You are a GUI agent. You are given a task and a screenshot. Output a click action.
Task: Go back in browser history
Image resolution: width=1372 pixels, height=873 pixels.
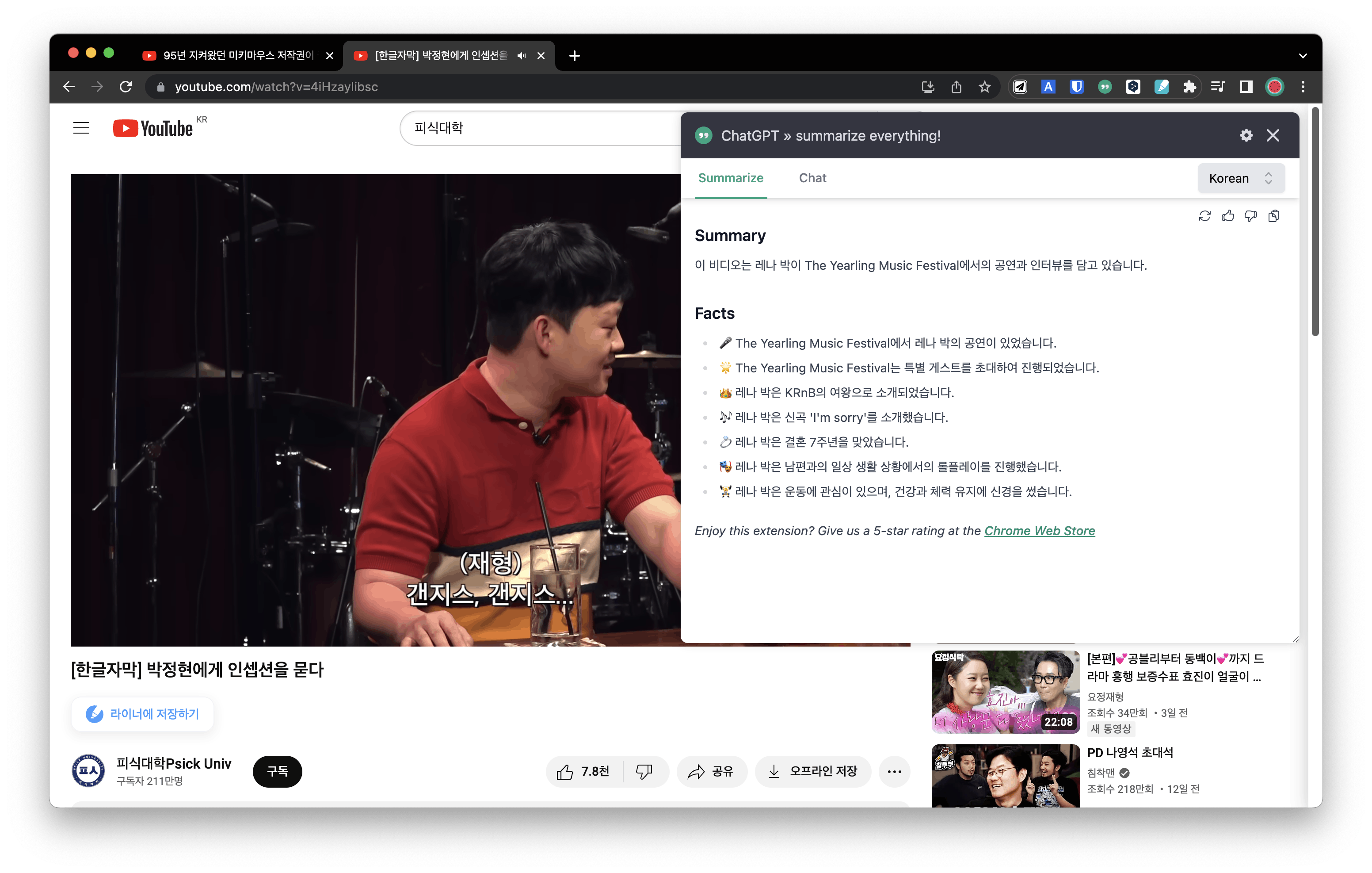(69, 87)
